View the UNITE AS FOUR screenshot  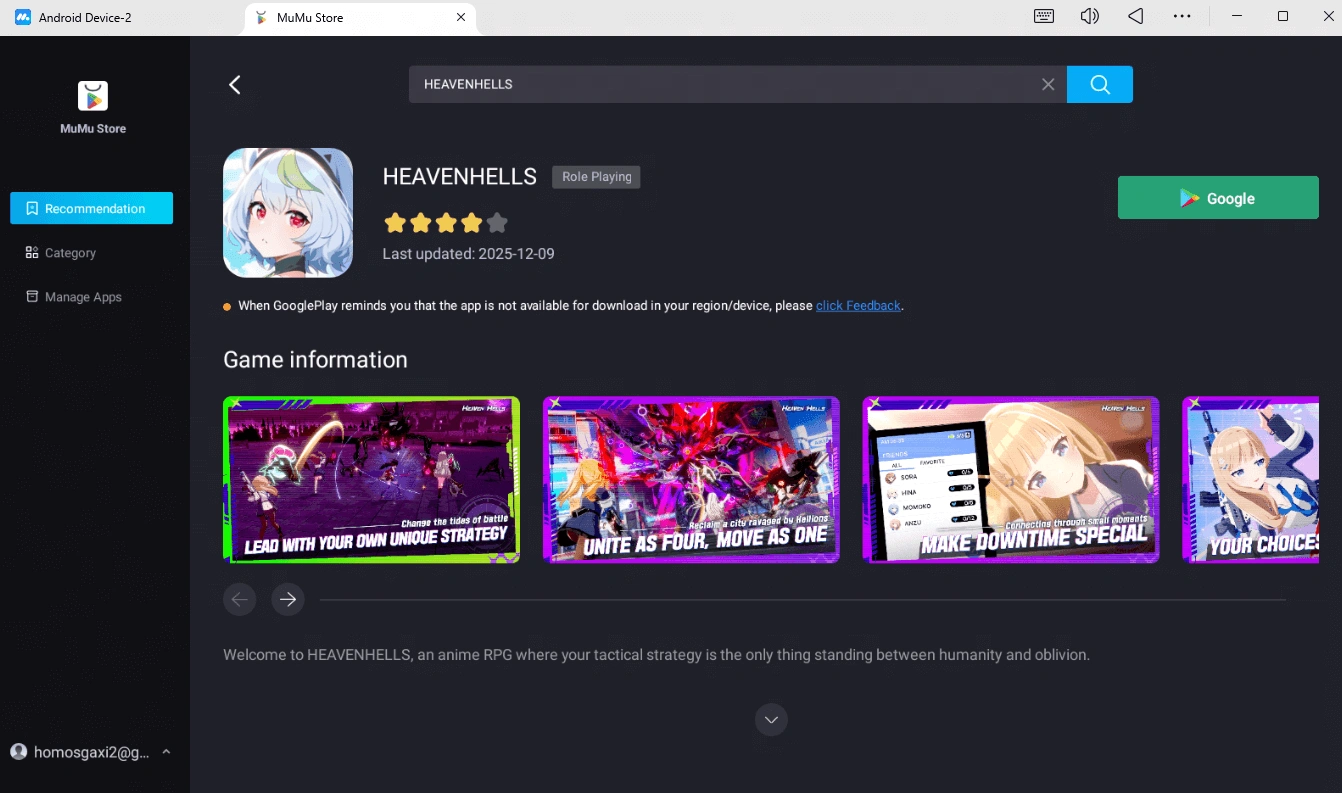click(x=691, y=479)
